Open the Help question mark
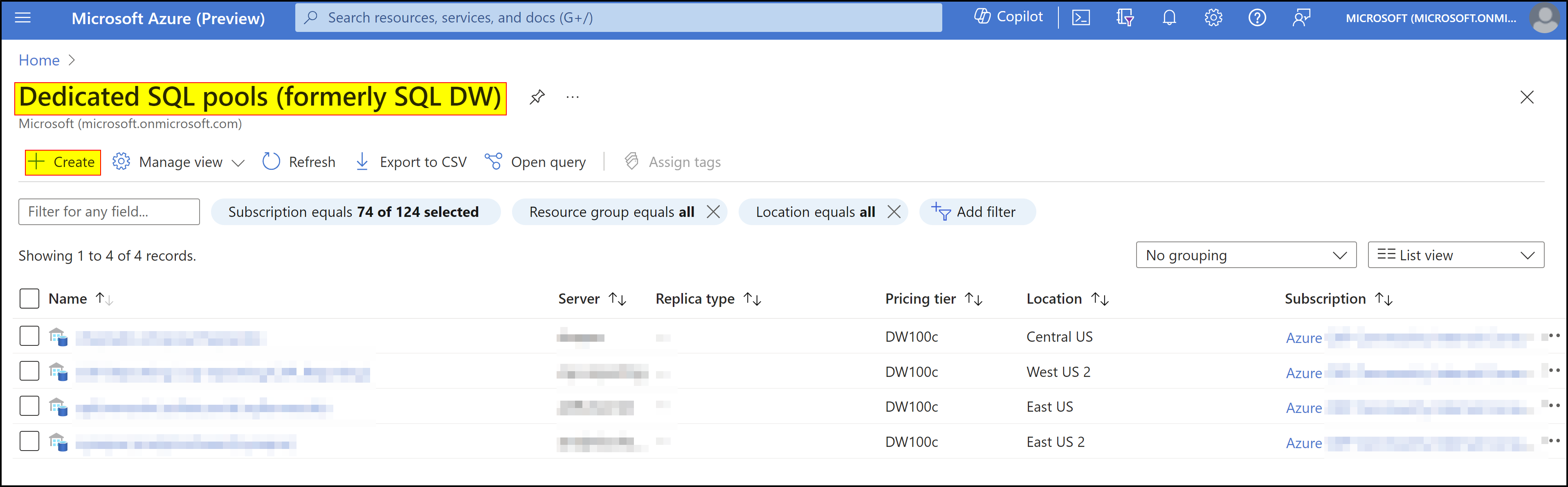Screen dimensions: 1568x487 click(x=1257, y=18)
